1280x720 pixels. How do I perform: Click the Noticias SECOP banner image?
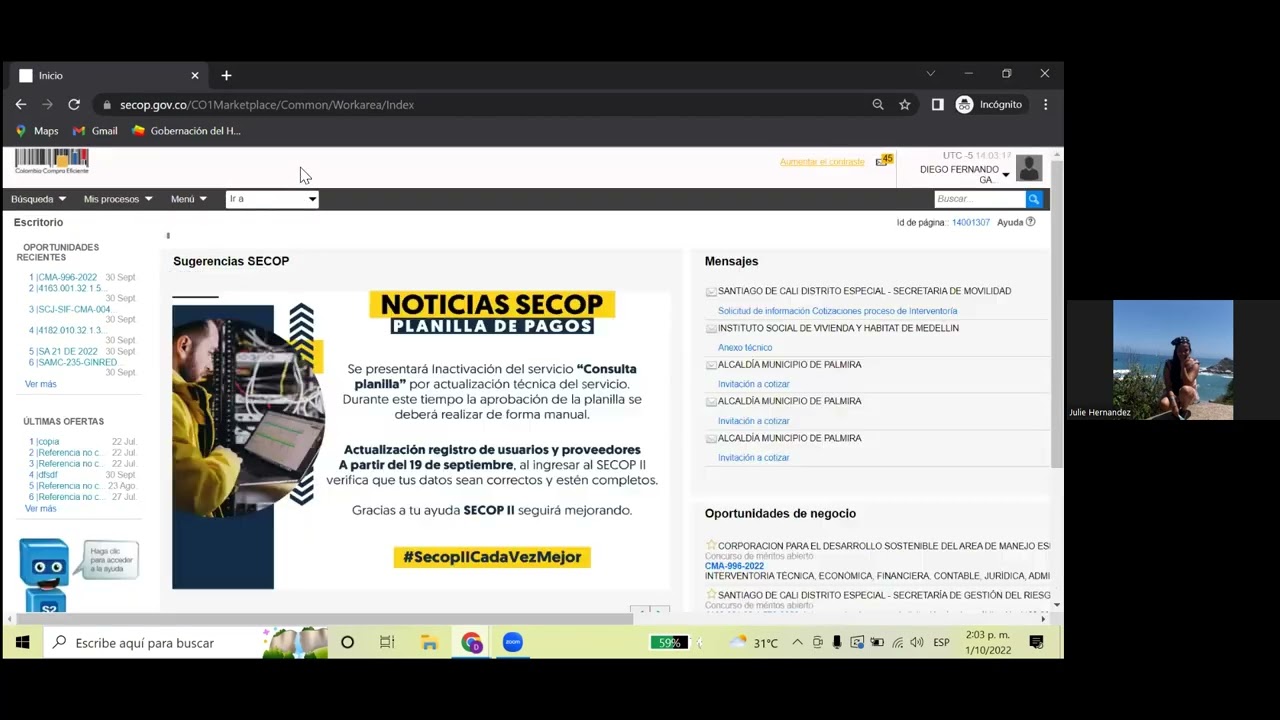click(x=421, y=440)
